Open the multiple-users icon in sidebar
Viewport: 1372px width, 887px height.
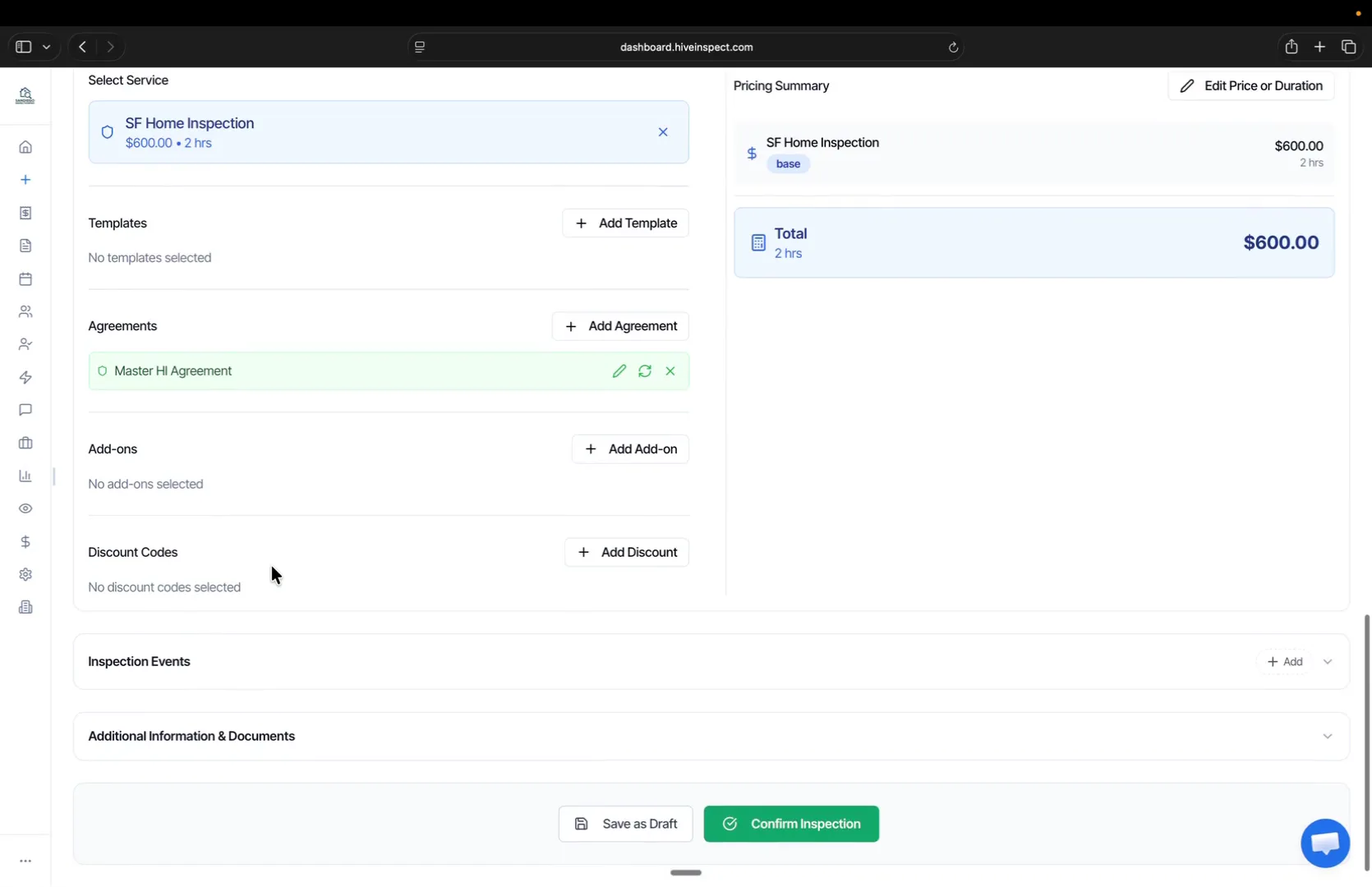click(25, 311)
